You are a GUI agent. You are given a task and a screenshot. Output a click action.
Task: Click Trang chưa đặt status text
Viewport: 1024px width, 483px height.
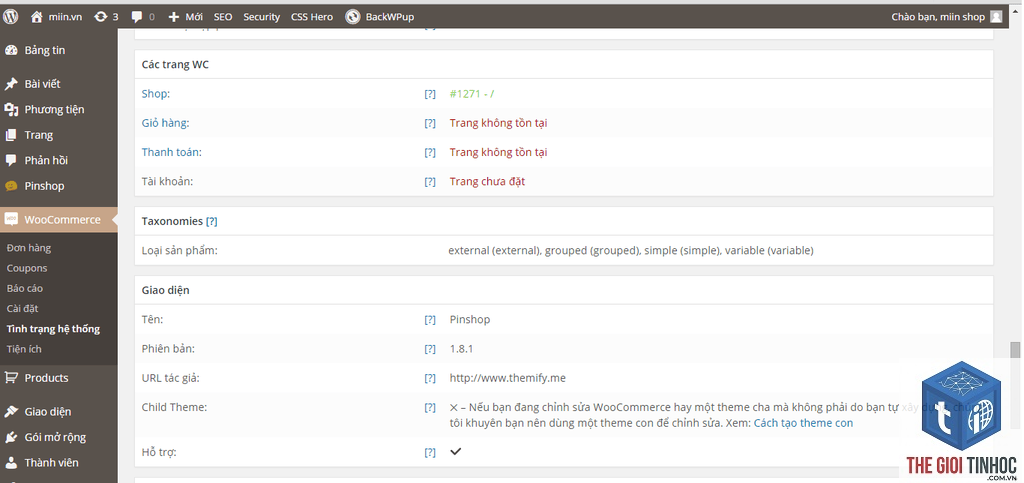(487, 182)
